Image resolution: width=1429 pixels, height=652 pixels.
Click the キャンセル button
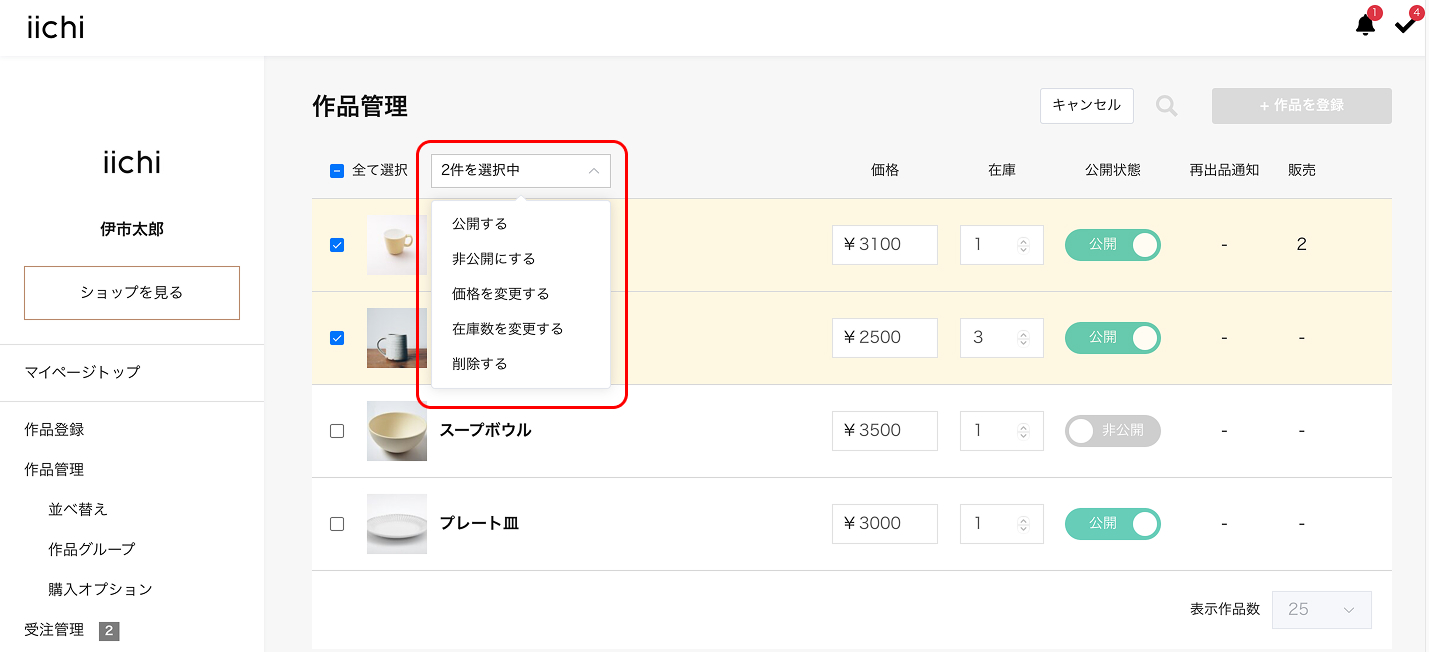1087,106
